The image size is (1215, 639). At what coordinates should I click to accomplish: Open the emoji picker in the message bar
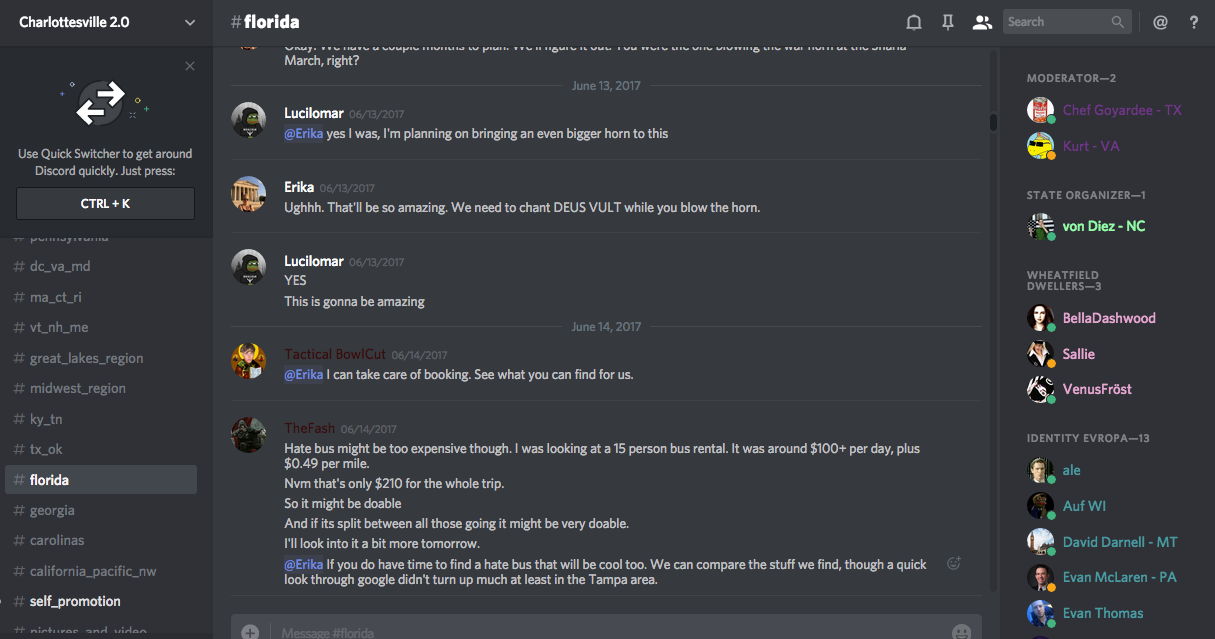961,632
